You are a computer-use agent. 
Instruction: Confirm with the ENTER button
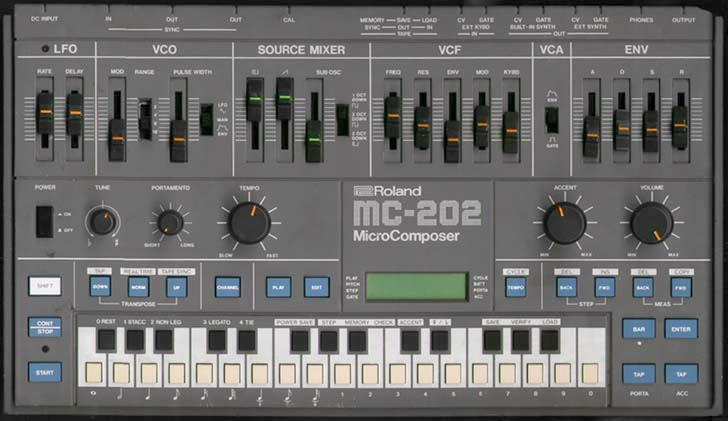tap(681, 329)
